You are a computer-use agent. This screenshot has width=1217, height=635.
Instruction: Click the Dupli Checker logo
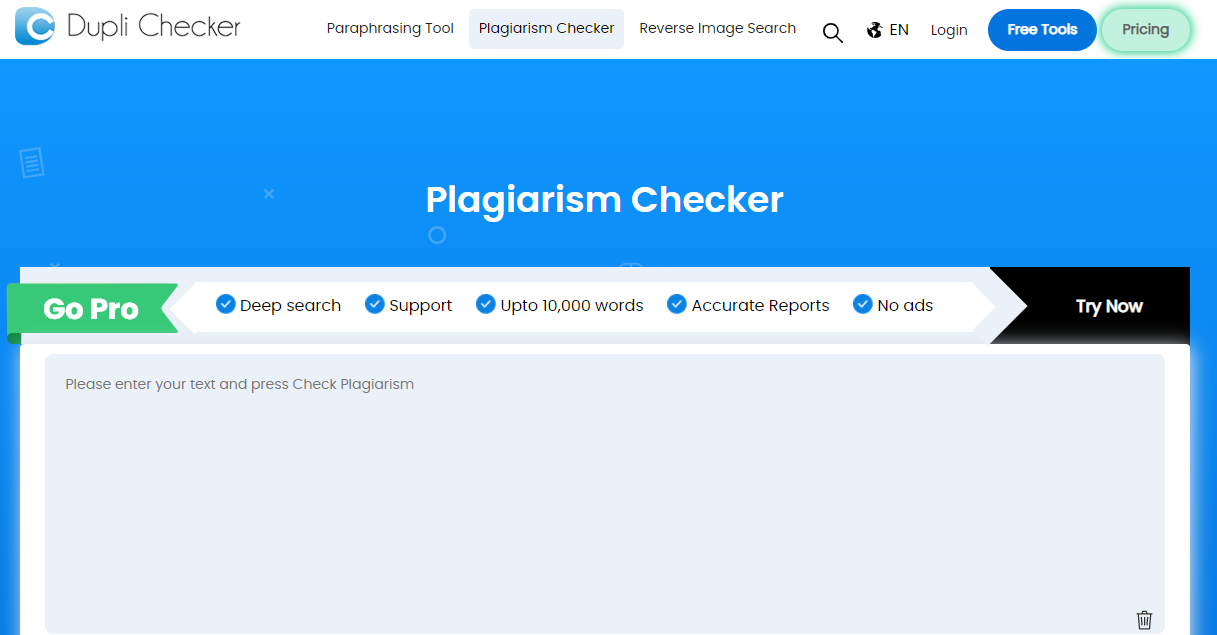click(128, 27)
